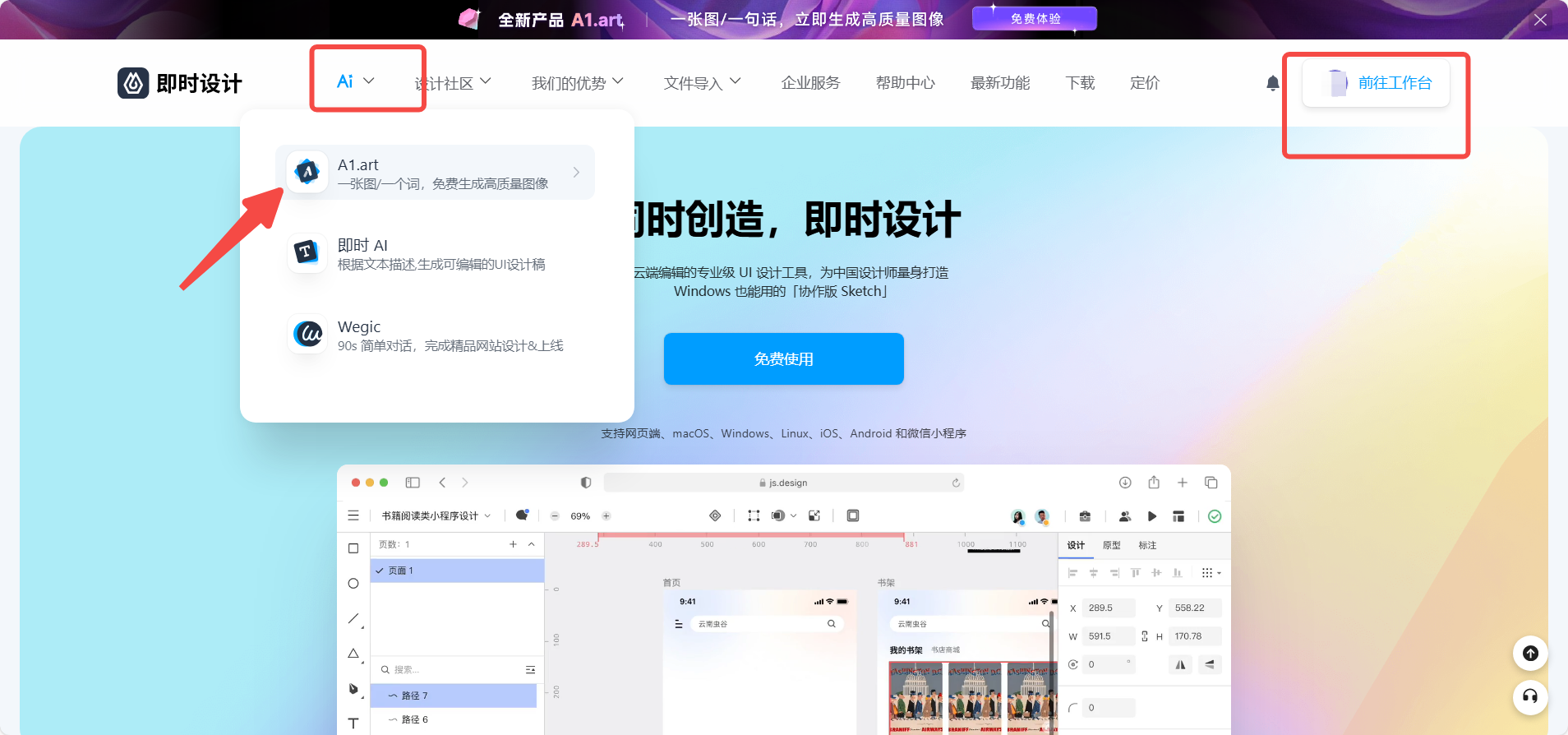Expand the 文件导入 menu
The image size is (1568, 735).
click(703, 82)
